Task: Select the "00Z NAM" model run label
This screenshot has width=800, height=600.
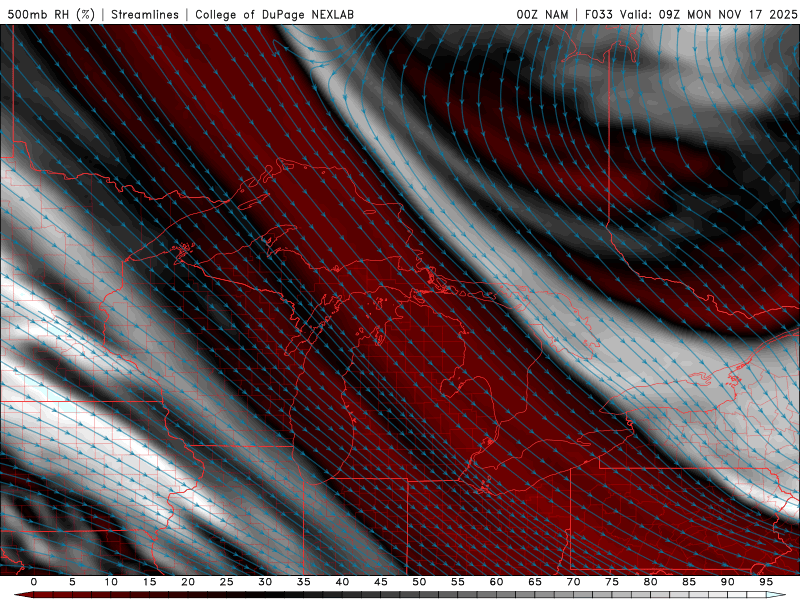Action: 542,14
